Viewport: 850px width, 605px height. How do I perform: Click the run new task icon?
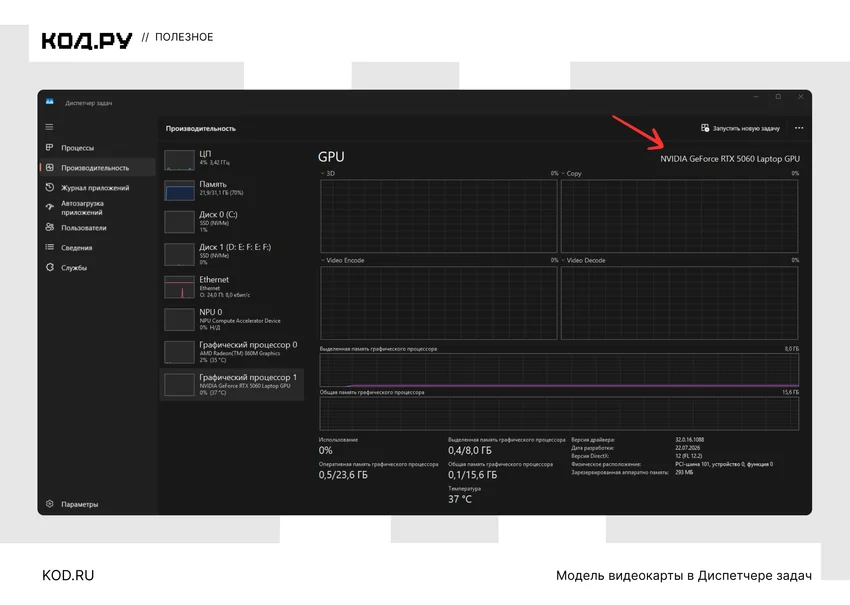pos(705,128)
